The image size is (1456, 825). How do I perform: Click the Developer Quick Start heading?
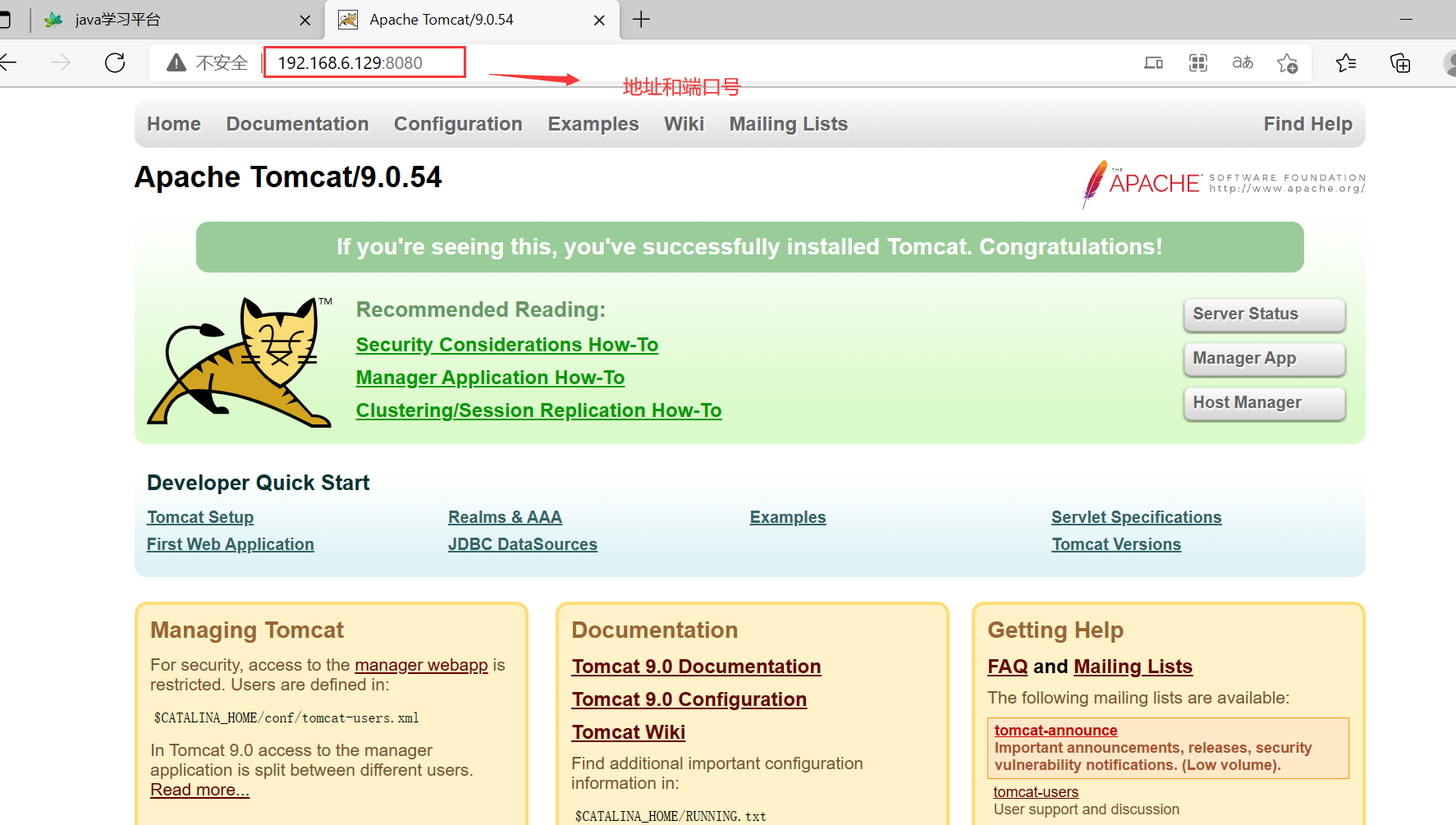[258, 483]
